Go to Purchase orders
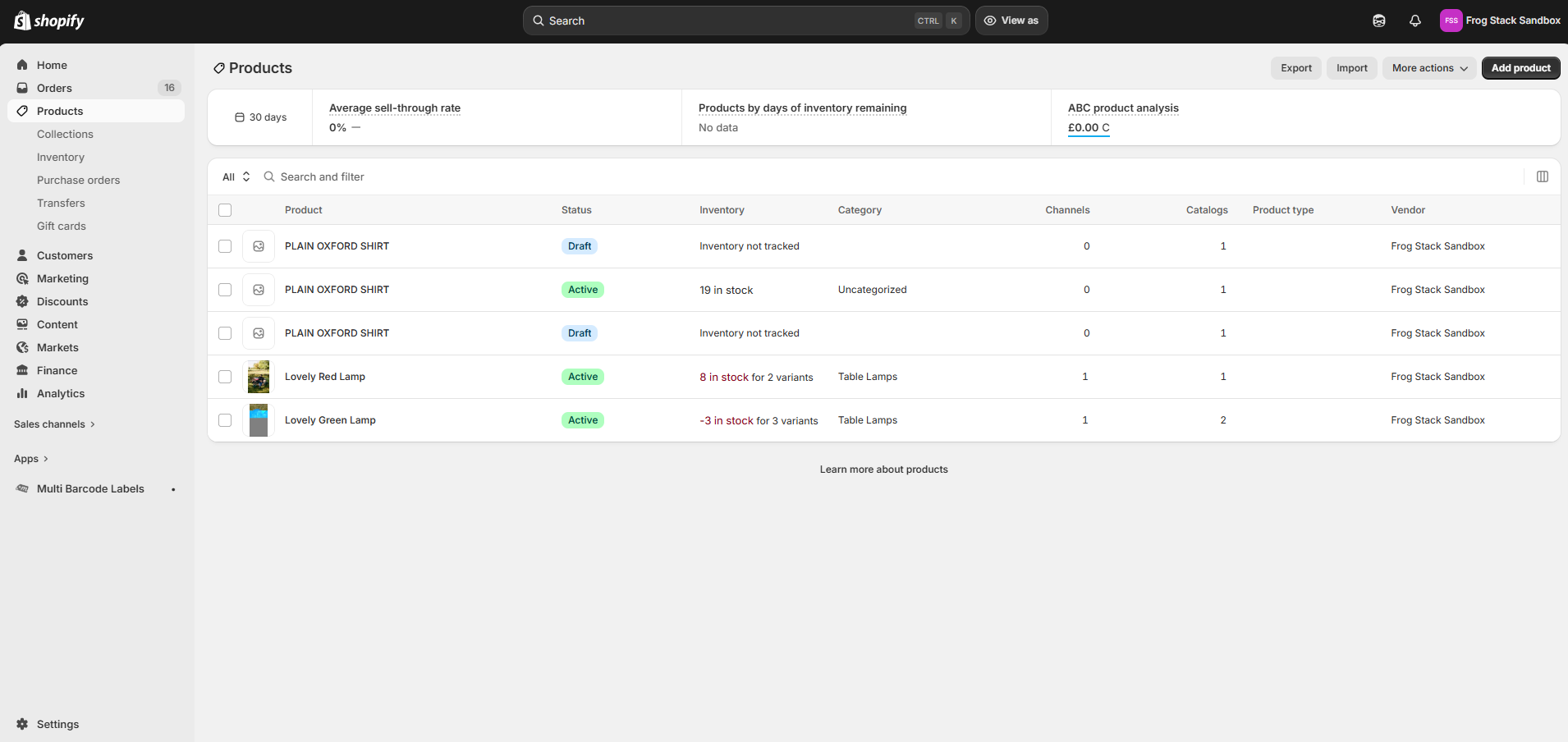Viewport: 1568px width, 742px height. (78, 180)
